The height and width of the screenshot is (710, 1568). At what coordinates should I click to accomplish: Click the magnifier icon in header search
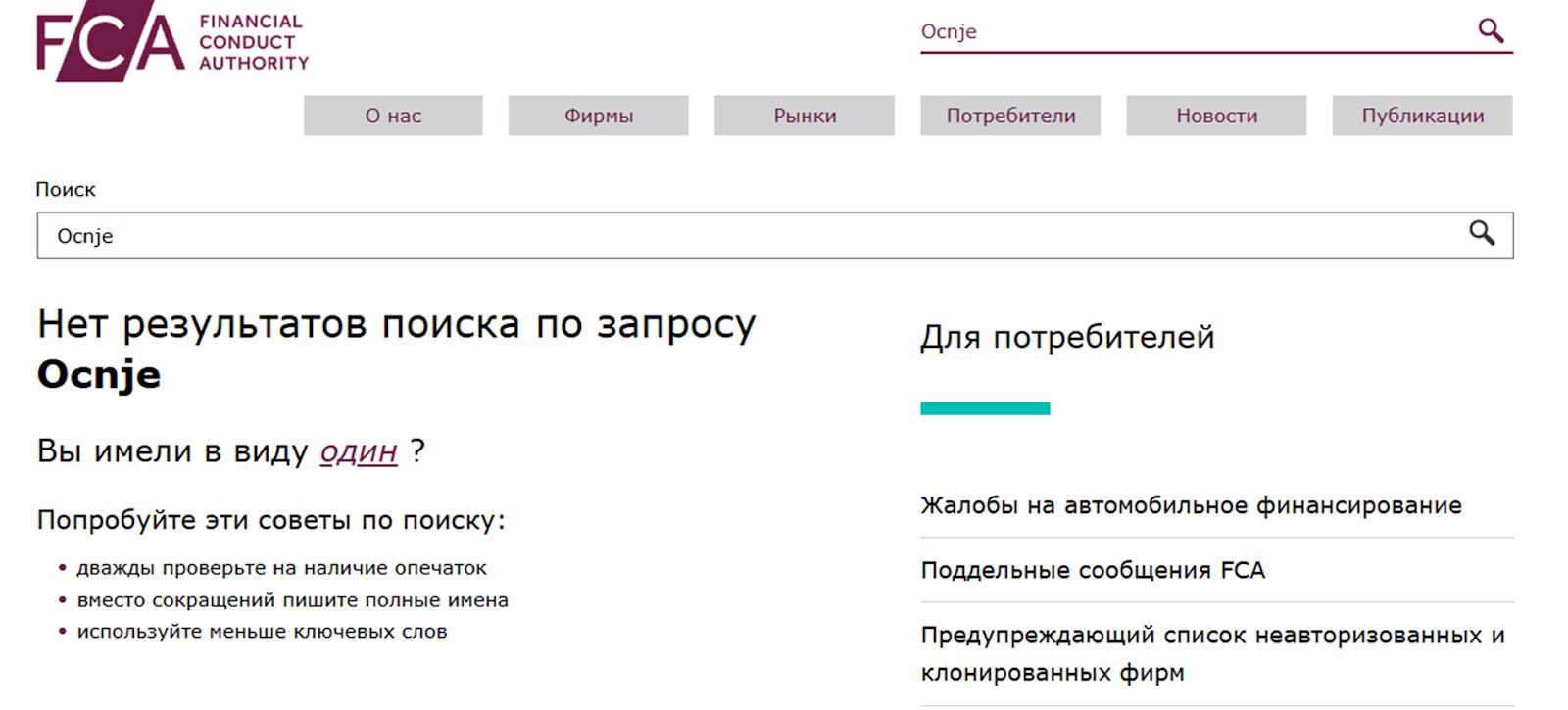[x=1491, y=30]
